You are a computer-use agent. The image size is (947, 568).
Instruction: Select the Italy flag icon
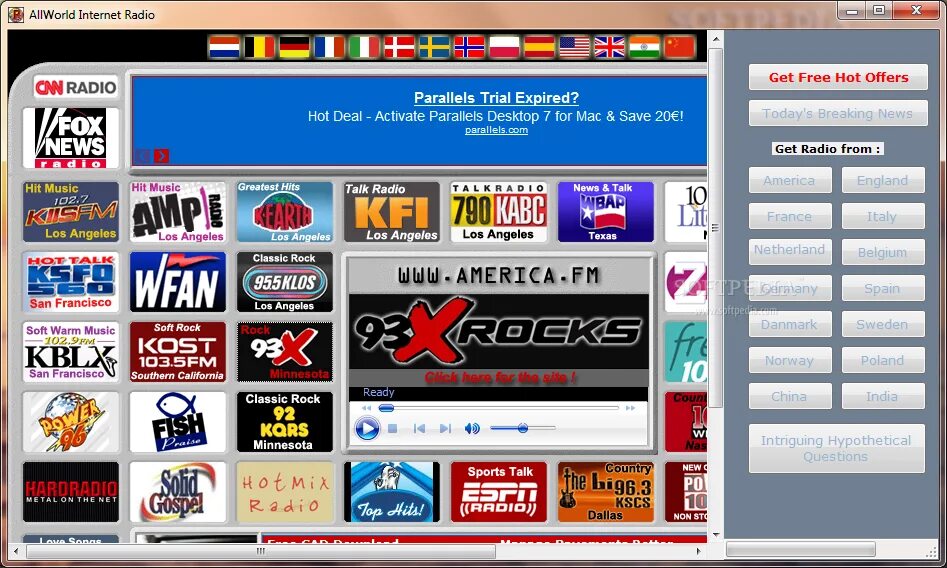[x=364, y=47]
